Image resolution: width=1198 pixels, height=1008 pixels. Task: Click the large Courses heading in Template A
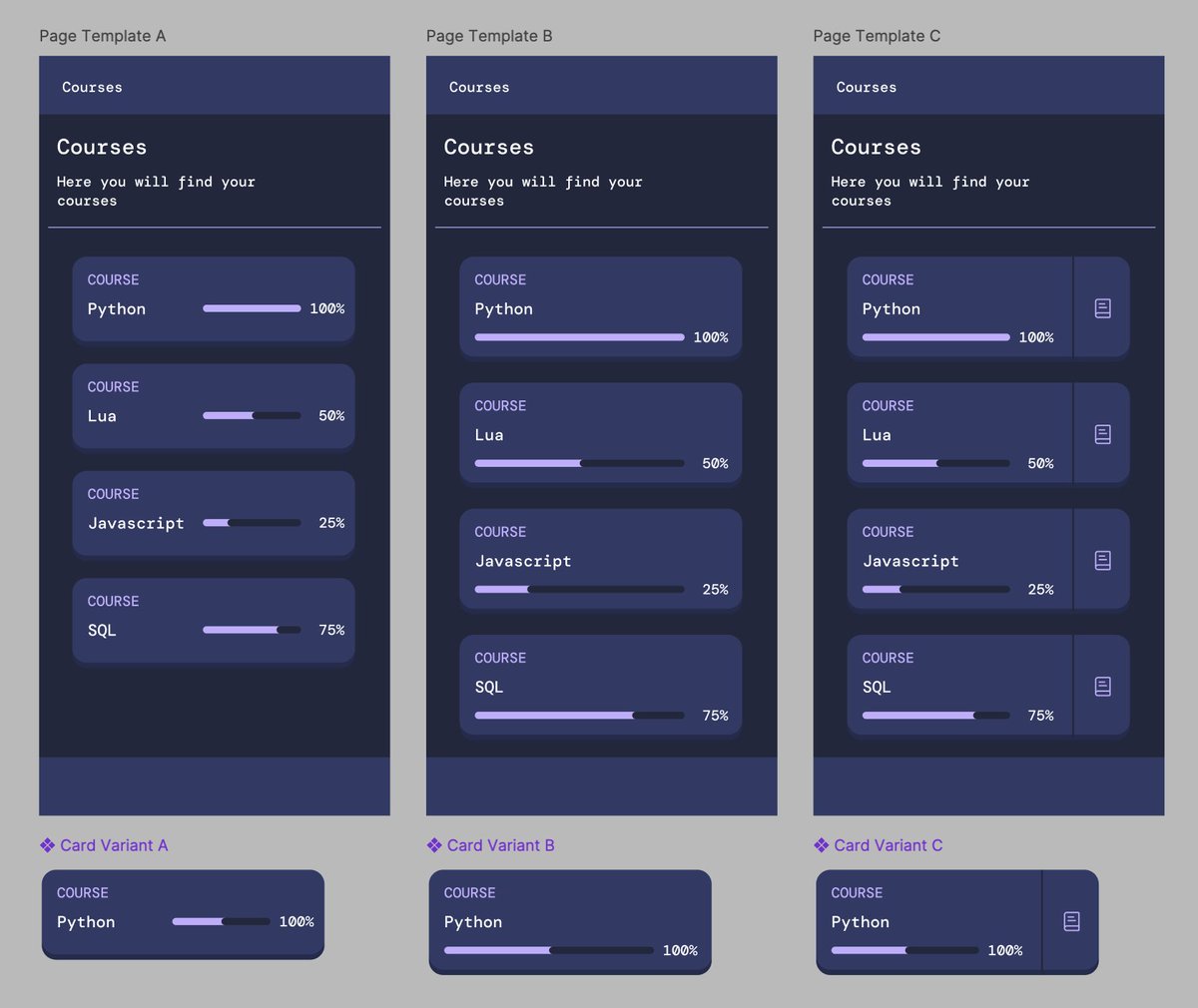(x=102, y=147)
